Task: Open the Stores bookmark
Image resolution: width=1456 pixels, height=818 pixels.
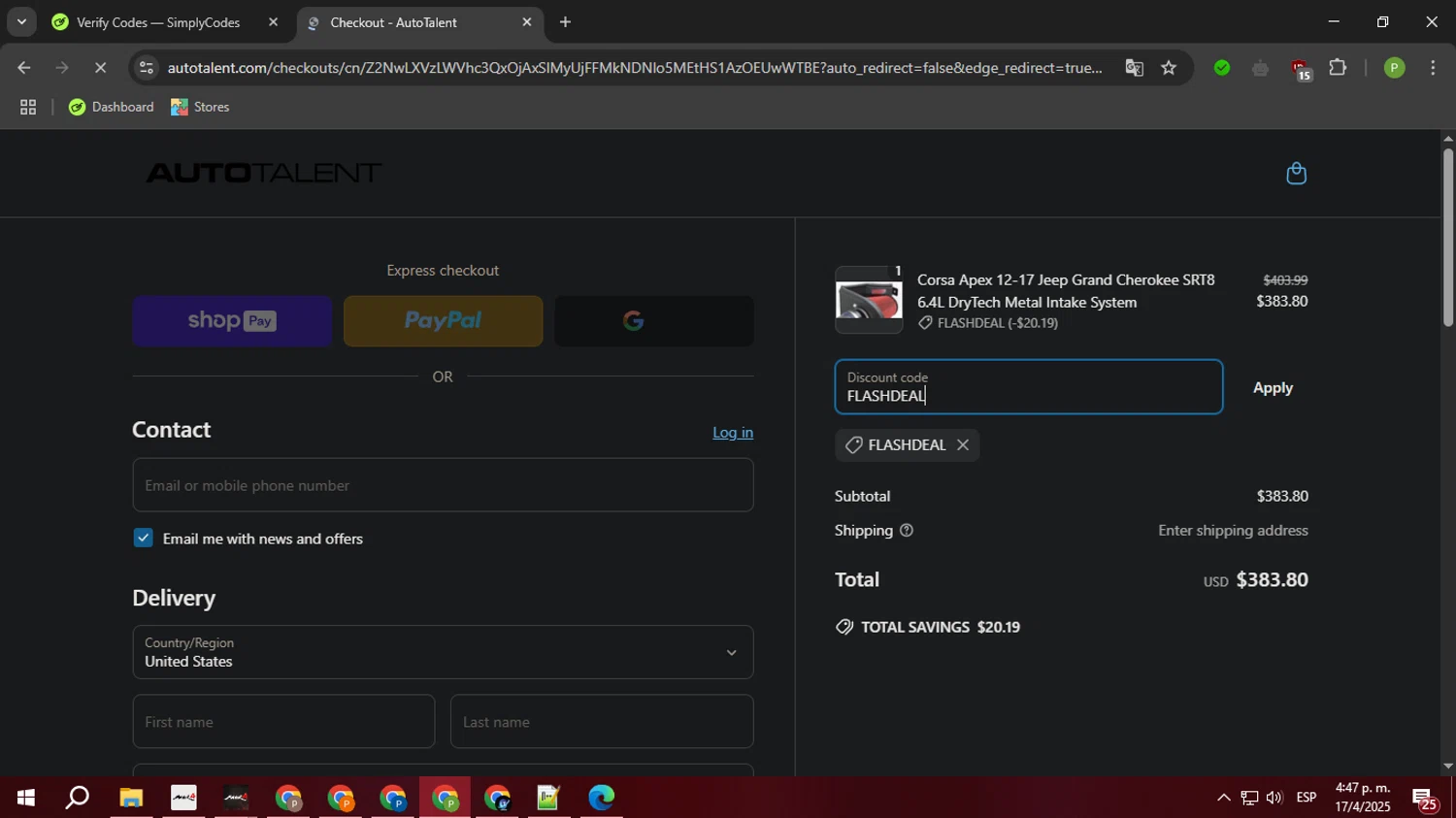Action: [200, 108]
